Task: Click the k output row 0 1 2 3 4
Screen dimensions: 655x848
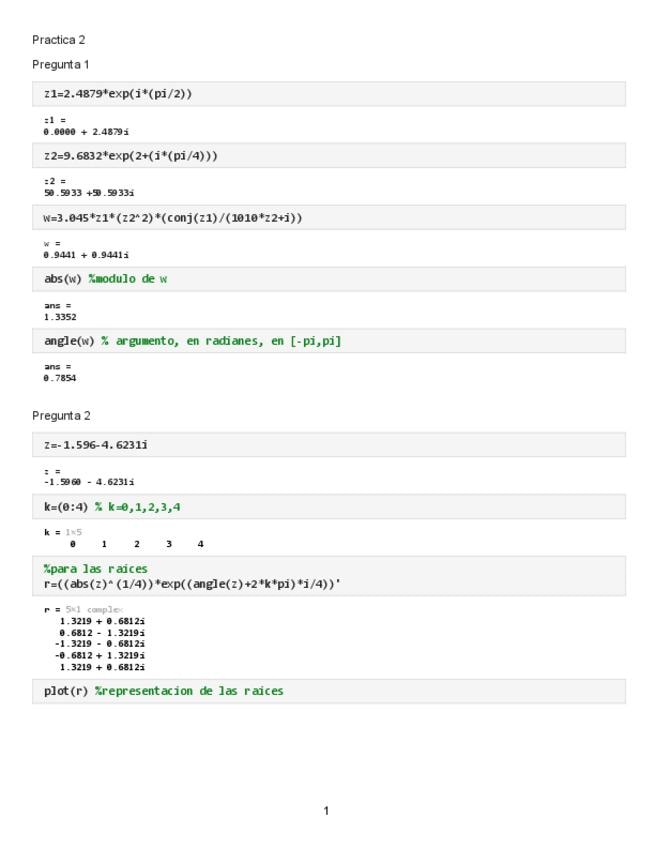Action: (x=136, y=545)
